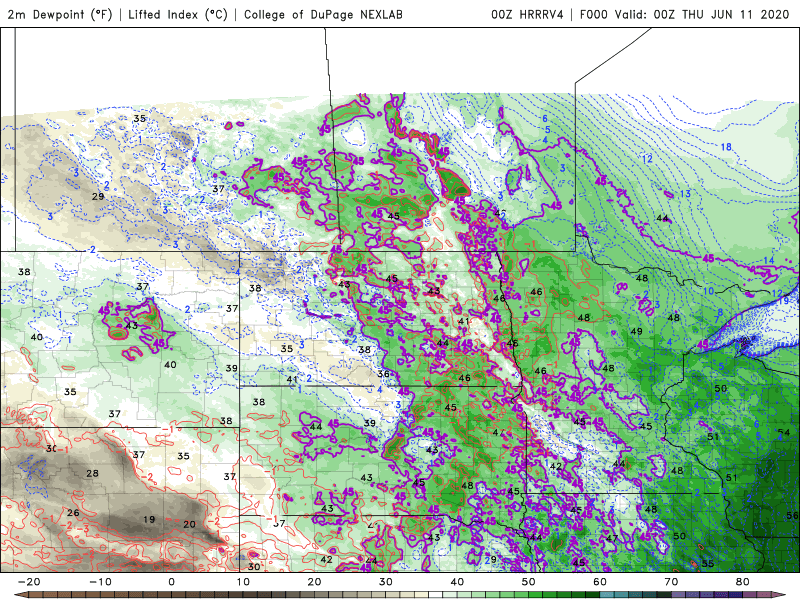
Task: Click the "56" dewpoint value on the map
Action: click(792, 515)
